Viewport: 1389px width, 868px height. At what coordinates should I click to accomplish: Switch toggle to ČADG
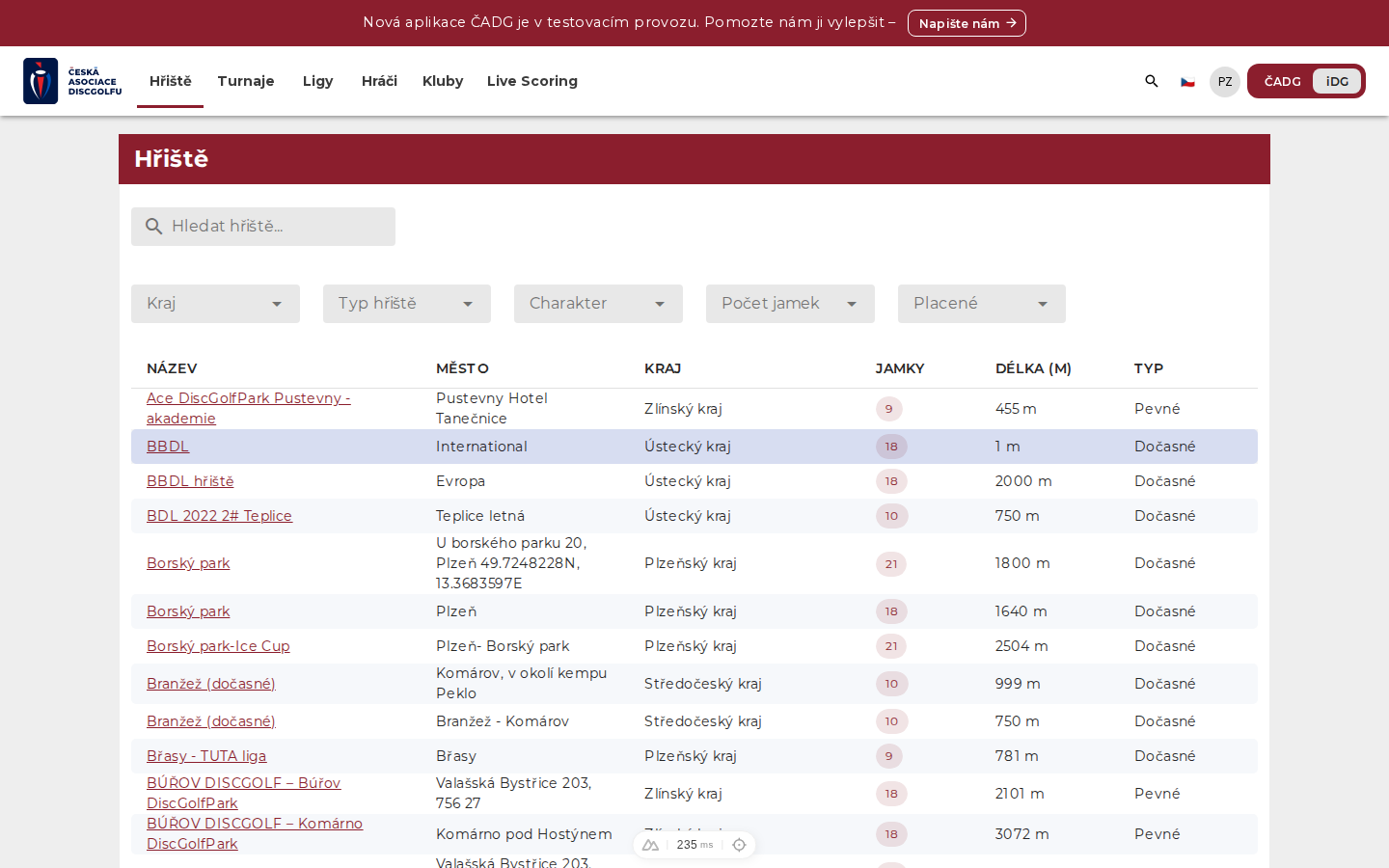tap(1282, 81)
